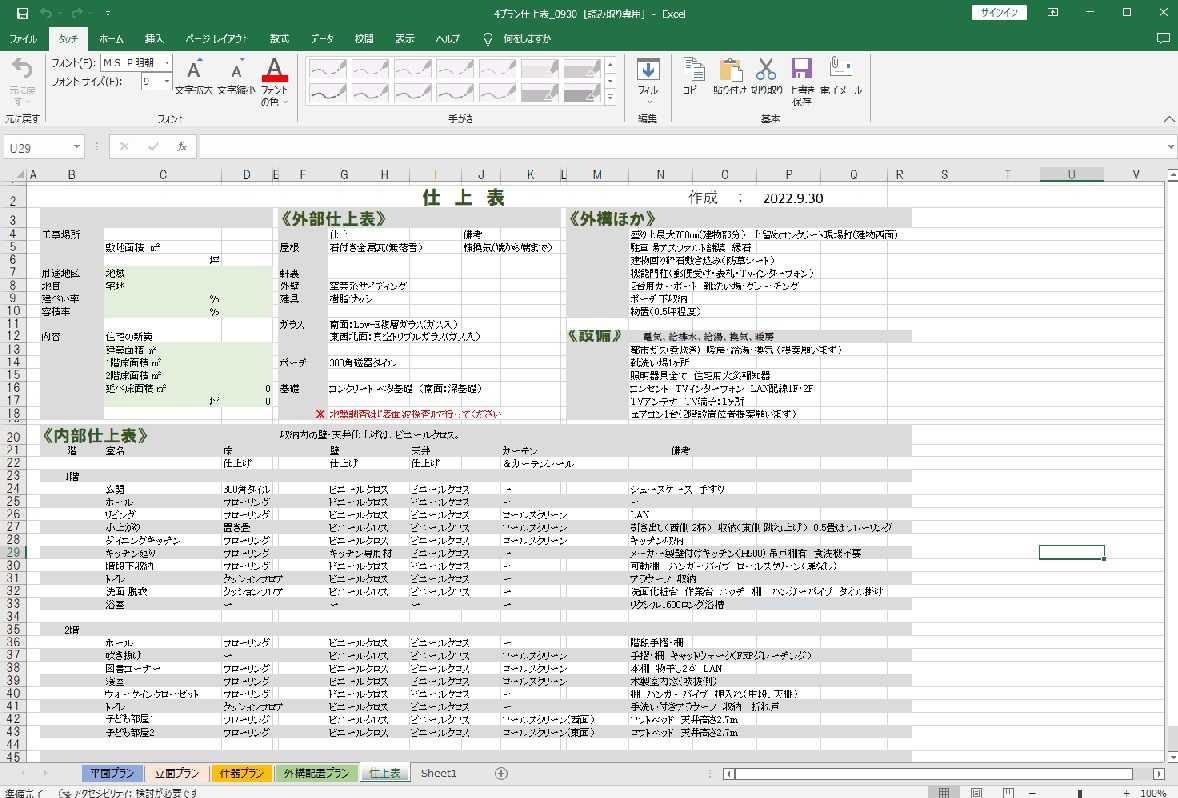Select the fifth pen in the gallery top row

point(497,70)
